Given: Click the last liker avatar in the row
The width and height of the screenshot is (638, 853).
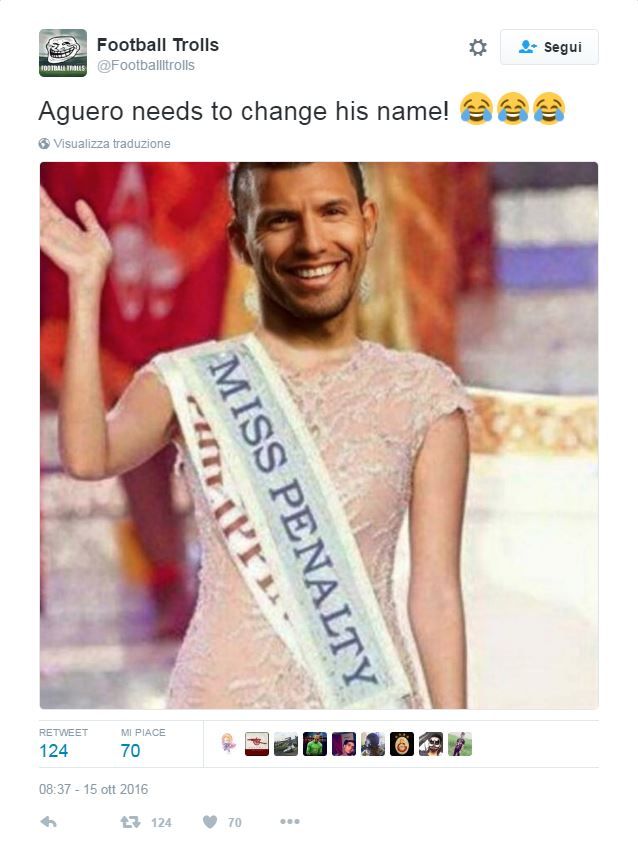Looking at the screenshot, I should click(460, 744).
